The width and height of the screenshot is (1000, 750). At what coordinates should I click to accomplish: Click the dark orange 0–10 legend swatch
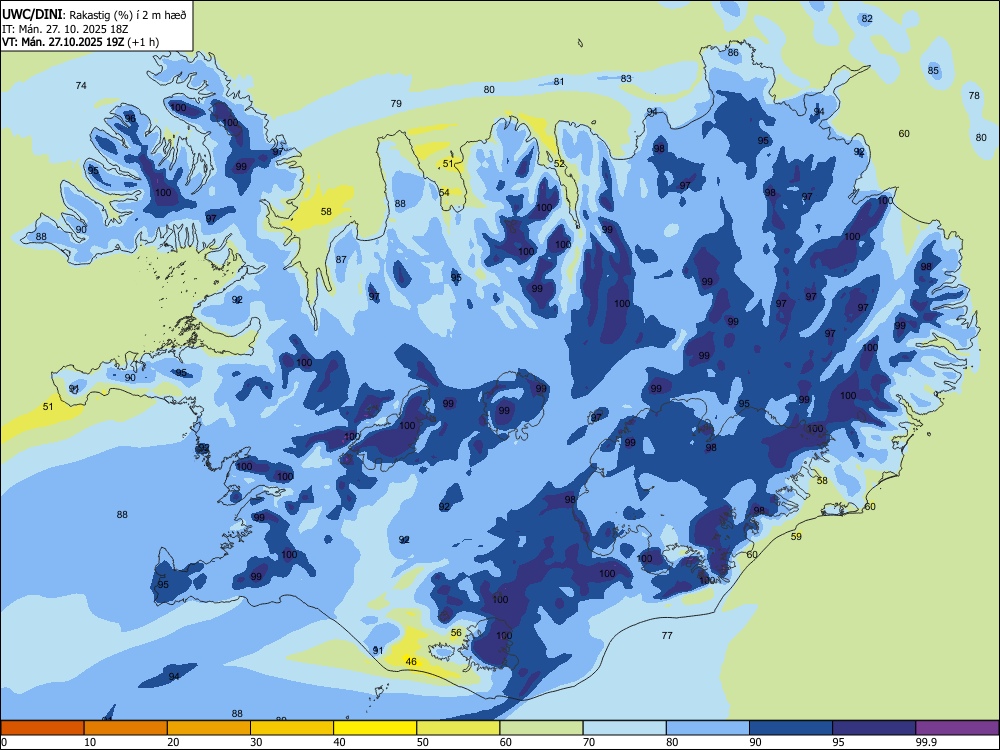(42, 728)
